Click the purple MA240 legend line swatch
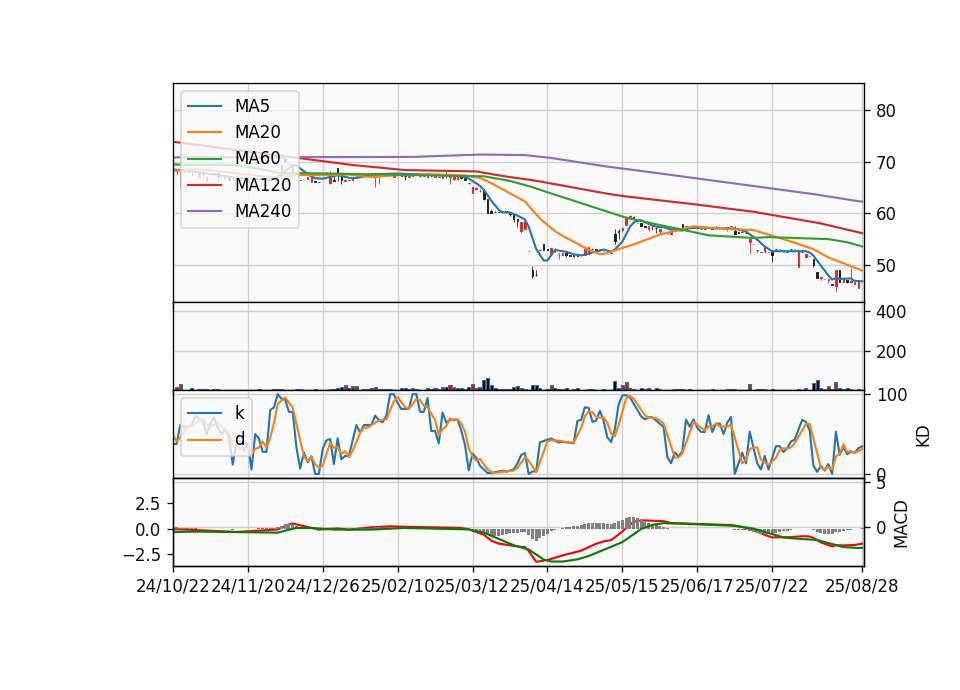This screenshot has height=690, width=960. coord(204,211)
